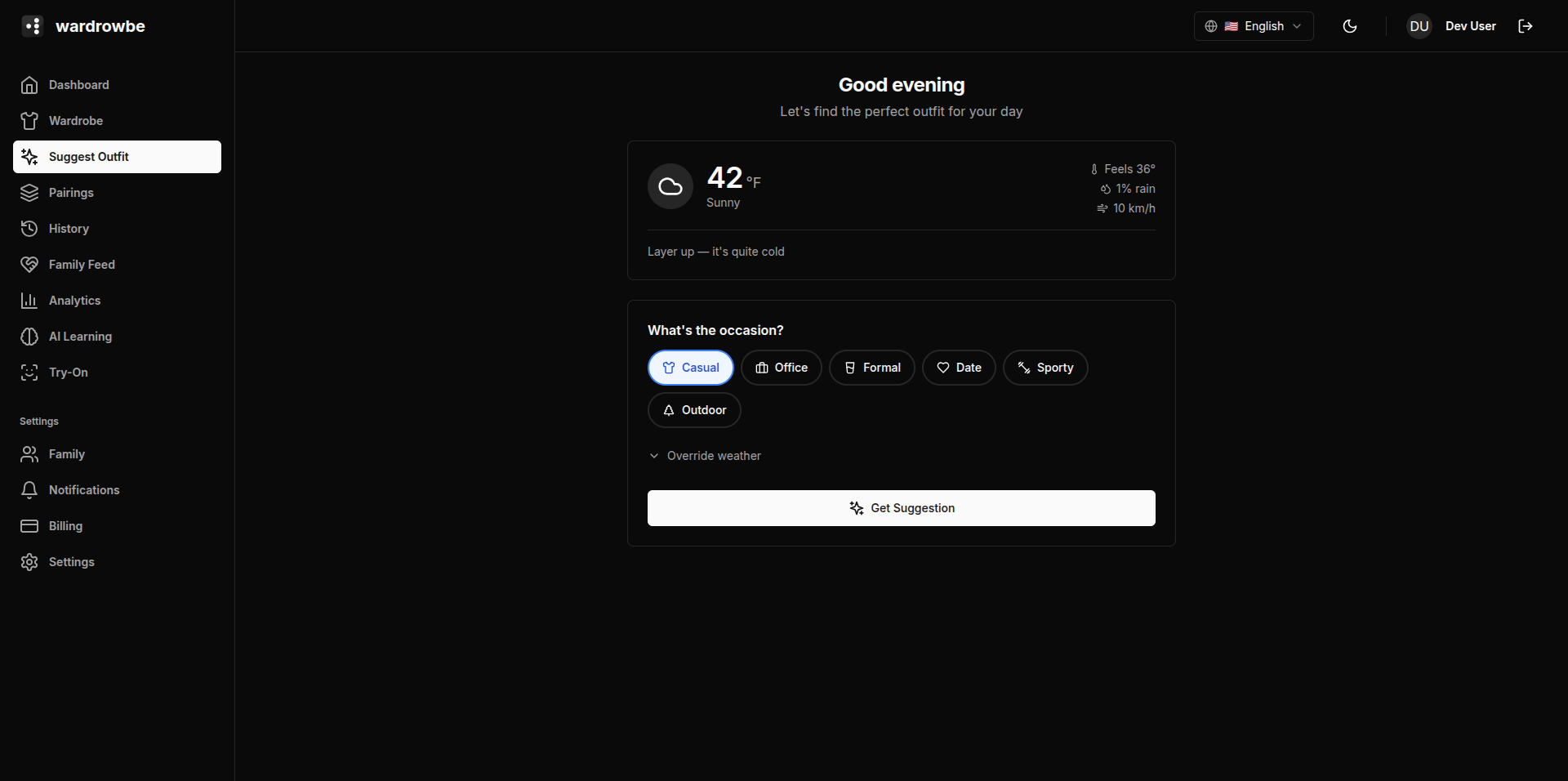Click the Family Feed heart icon
This screenshot has height=781, width=1568.
point(29,264)
